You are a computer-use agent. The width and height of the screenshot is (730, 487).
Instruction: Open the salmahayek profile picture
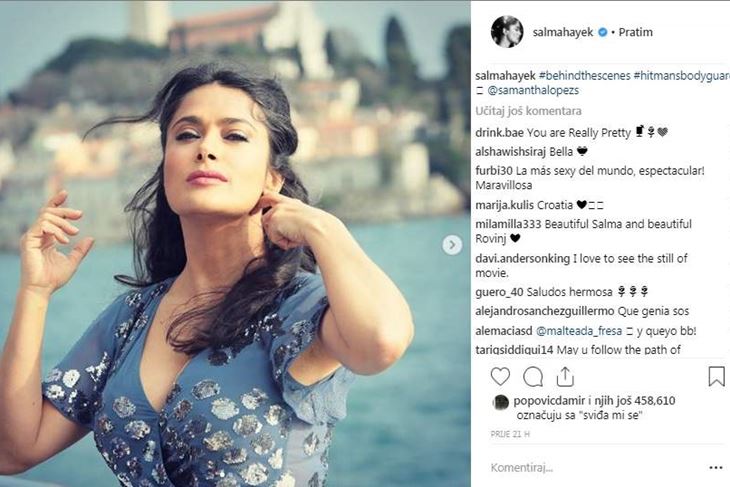click(x=507, y=32)
